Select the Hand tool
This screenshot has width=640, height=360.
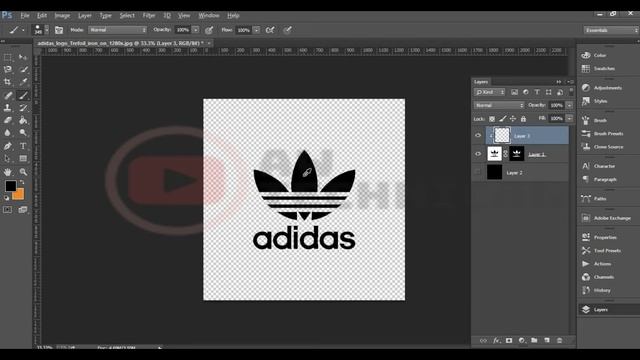(x=7, y=172)
